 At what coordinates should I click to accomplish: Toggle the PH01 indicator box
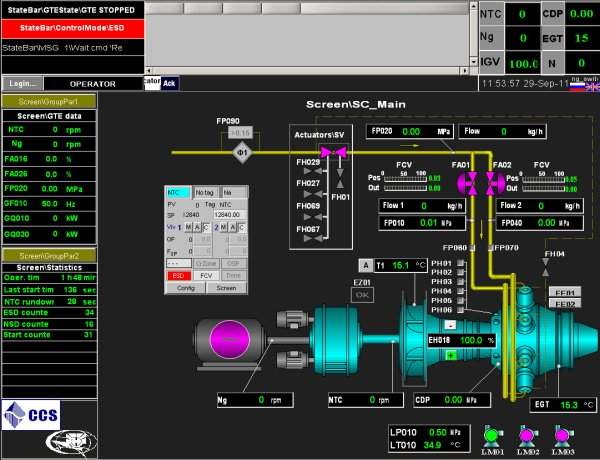point(460,262)
